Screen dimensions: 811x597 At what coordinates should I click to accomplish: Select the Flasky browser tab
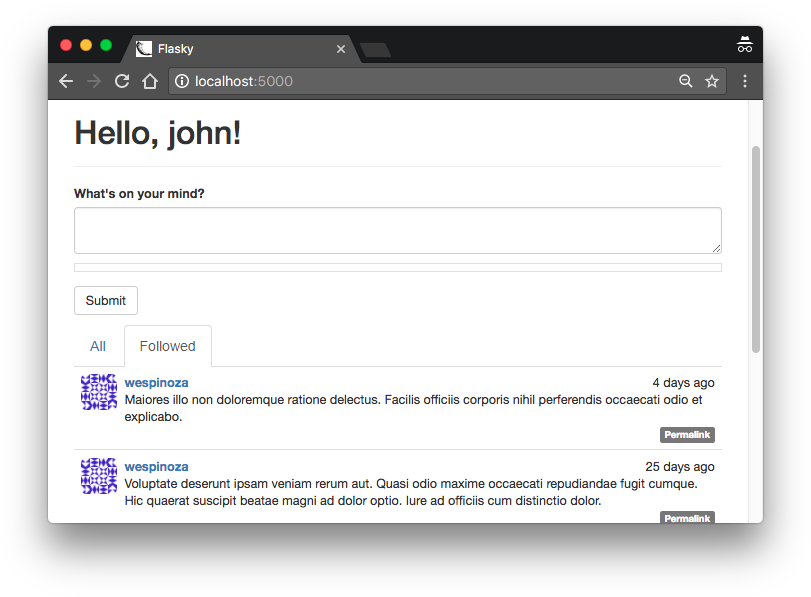click(x=239, y=49)
